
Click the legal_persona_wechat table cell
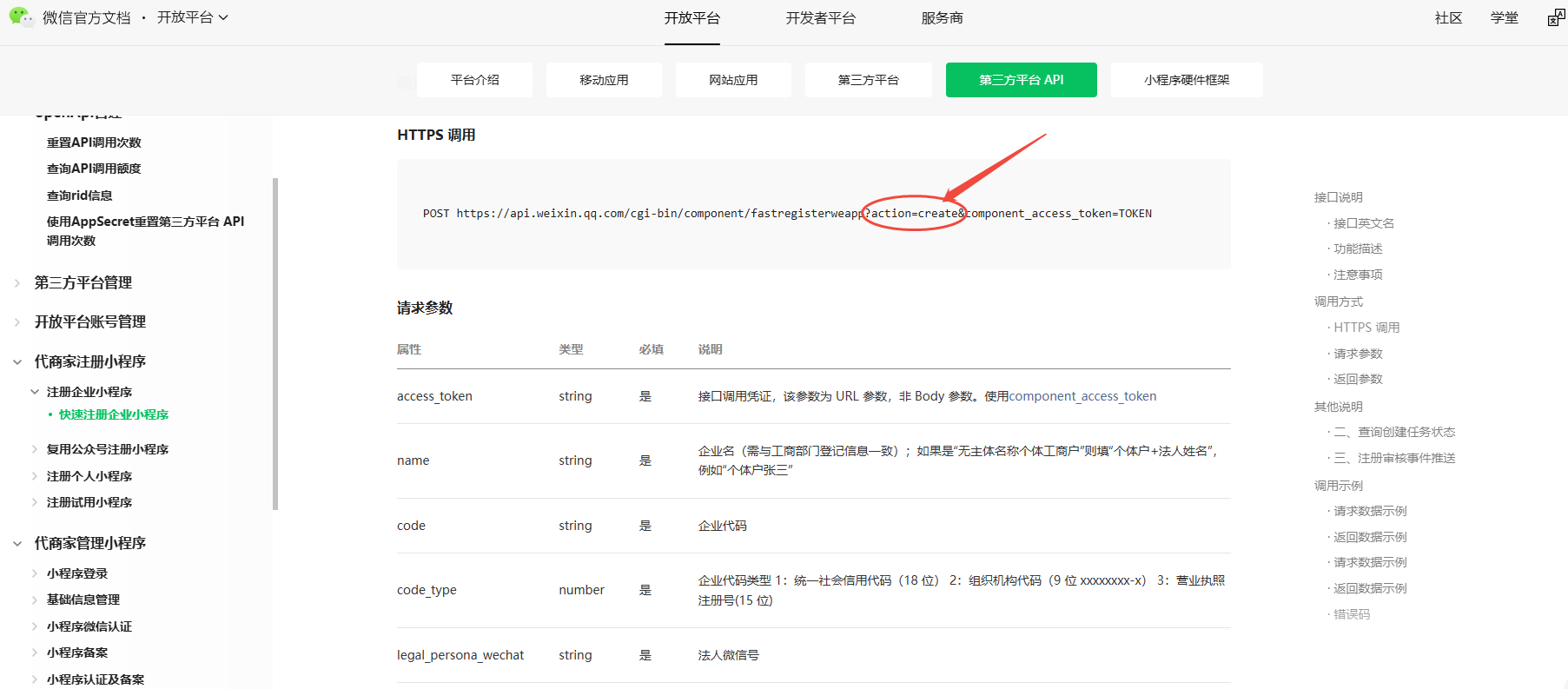460,655
